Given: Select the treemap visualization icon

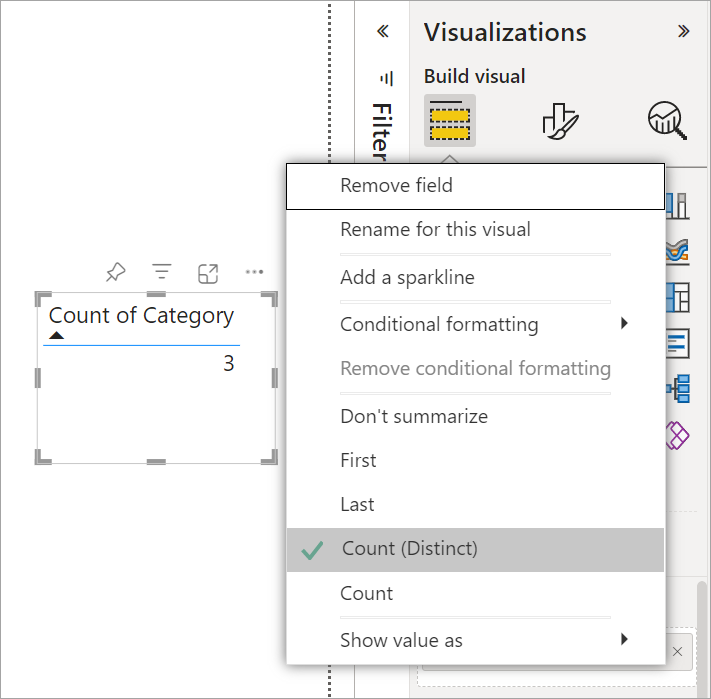Looking at the screenshot, I should pyautogui.click(x=677, y=297).
